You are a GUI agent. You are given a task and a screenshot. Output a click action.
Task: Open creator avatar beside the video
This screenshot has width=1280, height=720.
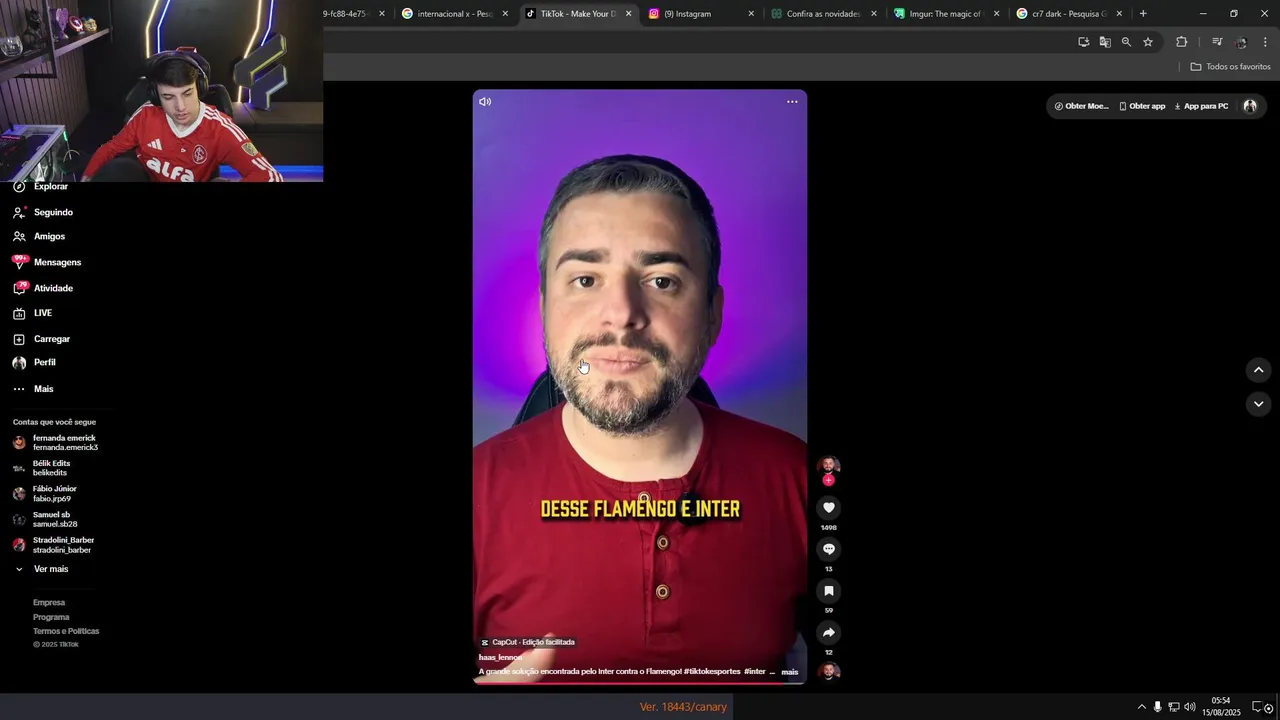point(828,466)
